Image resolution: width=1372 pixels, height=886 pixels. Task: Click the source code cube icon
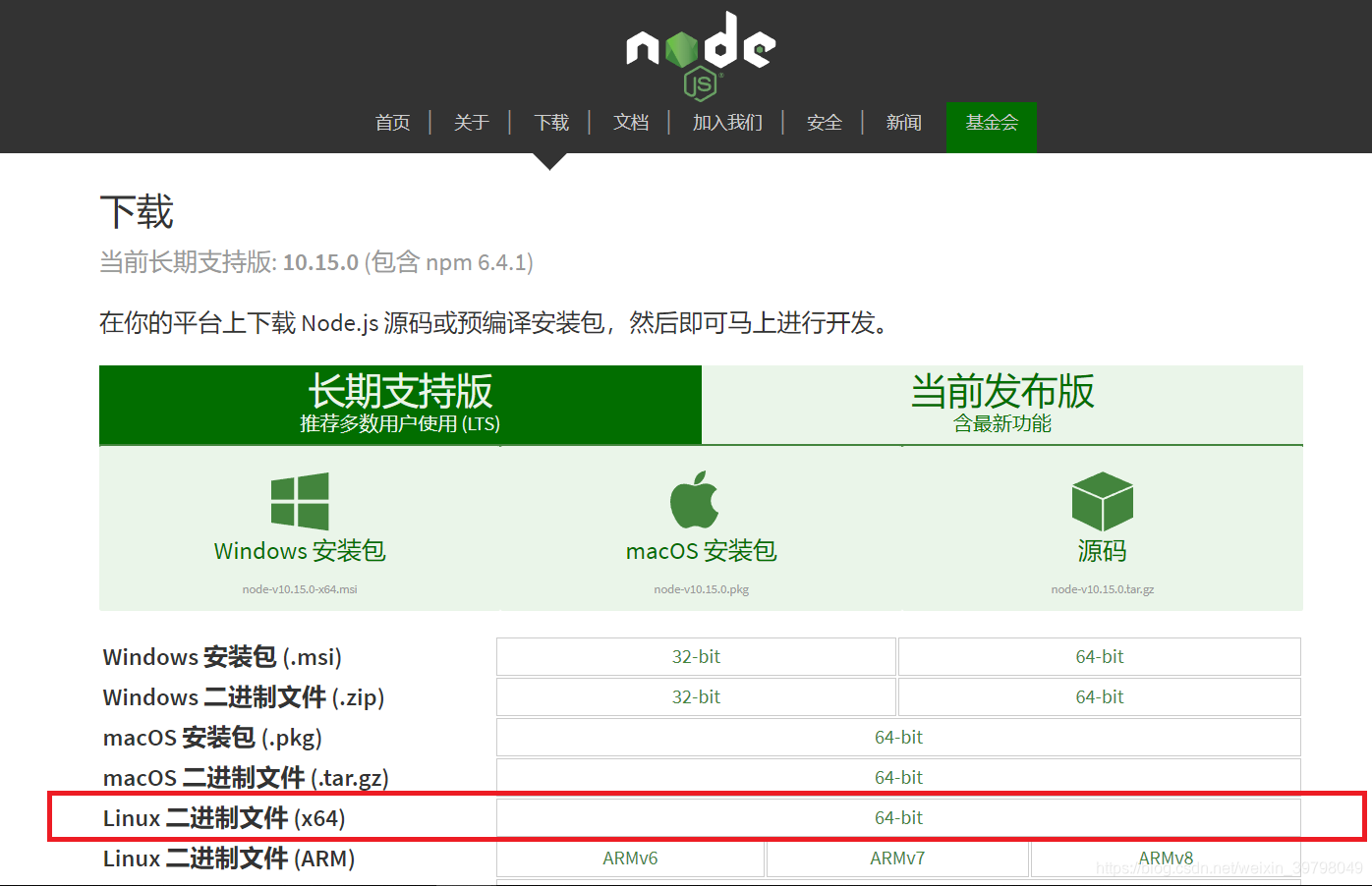tap(1103, 501)
